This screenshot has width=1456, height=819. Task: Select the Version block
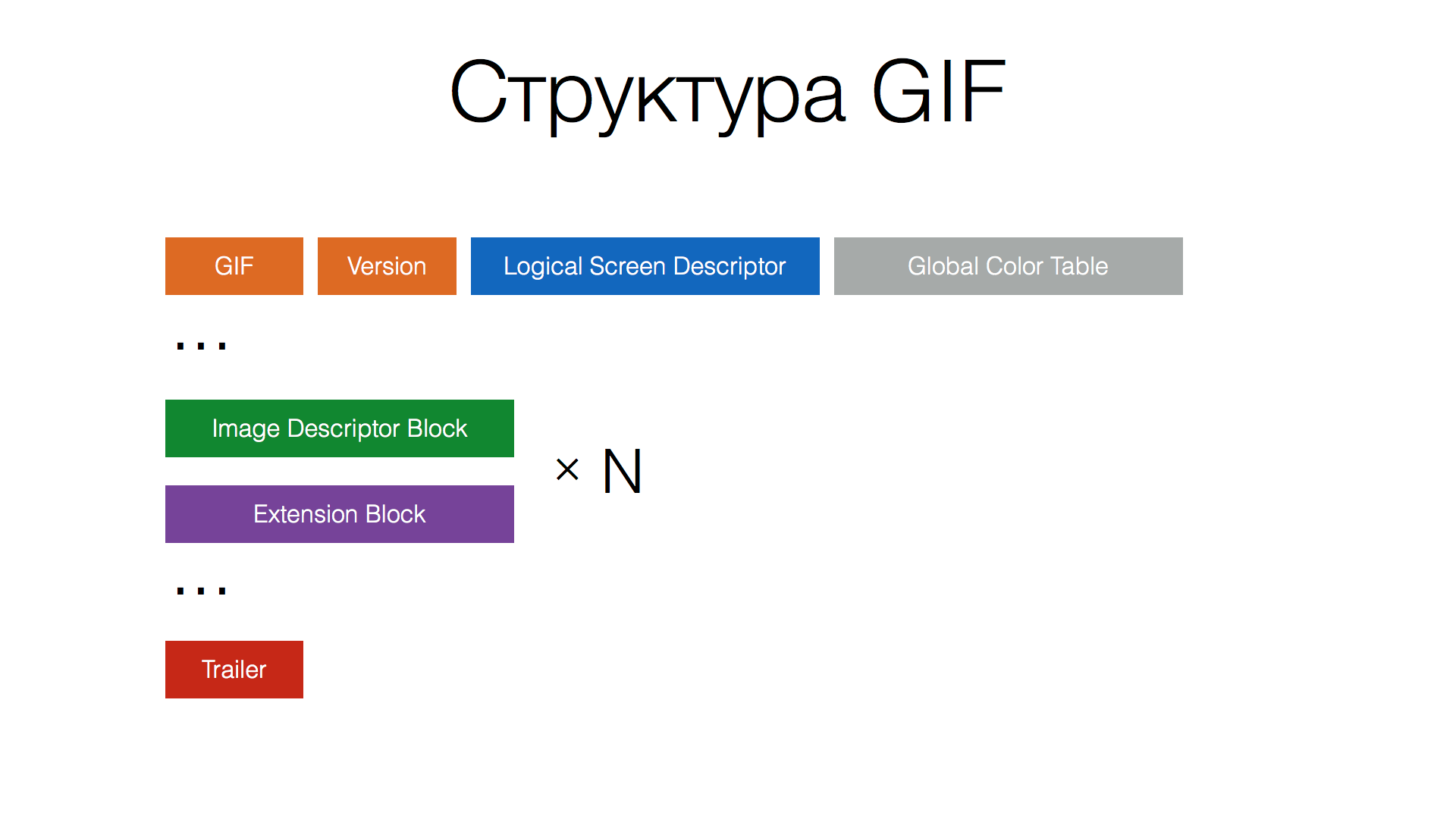click(x=387, y=265)
